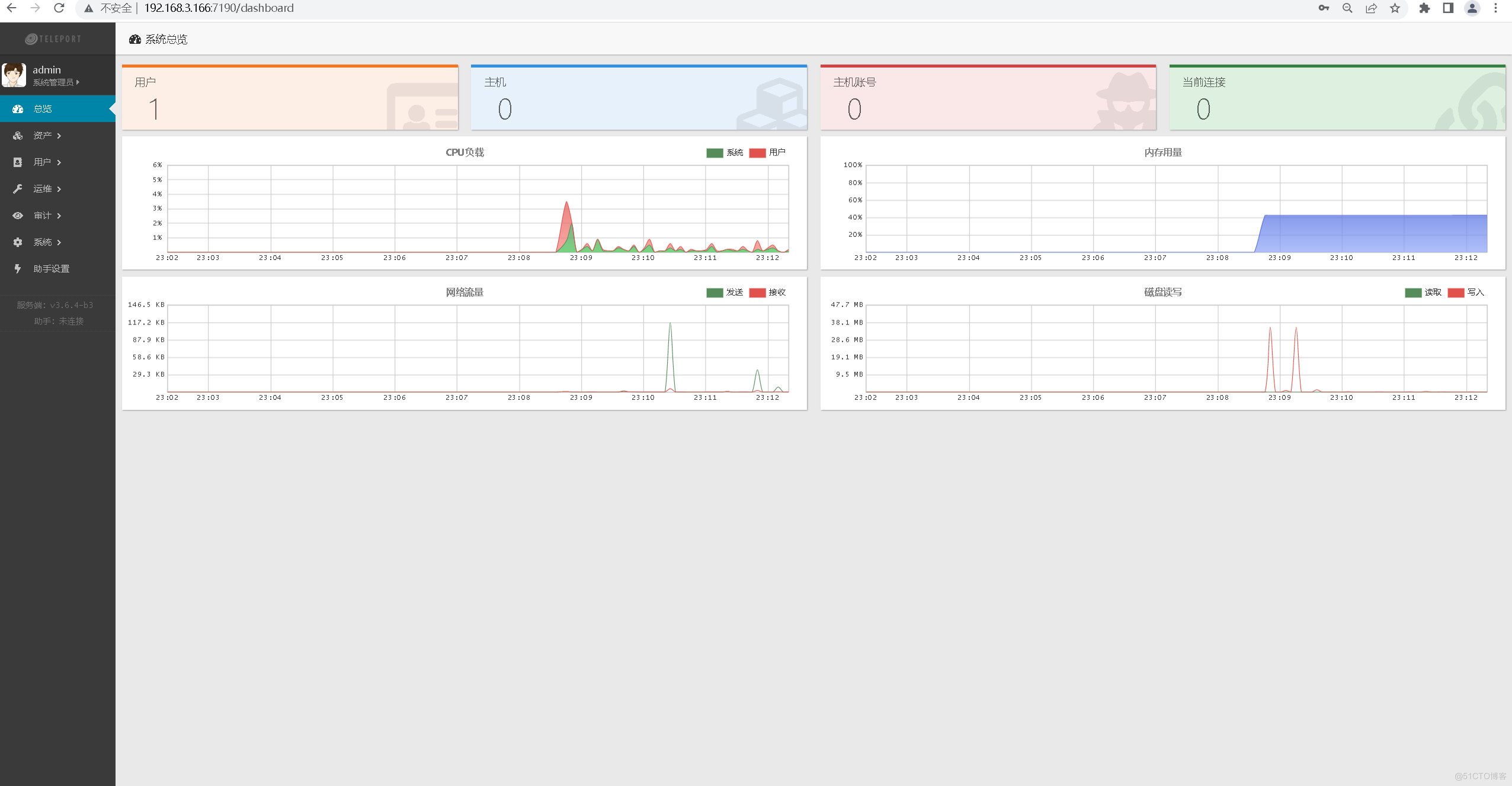The width and height of the screenshot is (1512, 786).
Task: Click the 助手设置 lightning bolt icon
Action: pyautogui.click(x=18, y=269)
